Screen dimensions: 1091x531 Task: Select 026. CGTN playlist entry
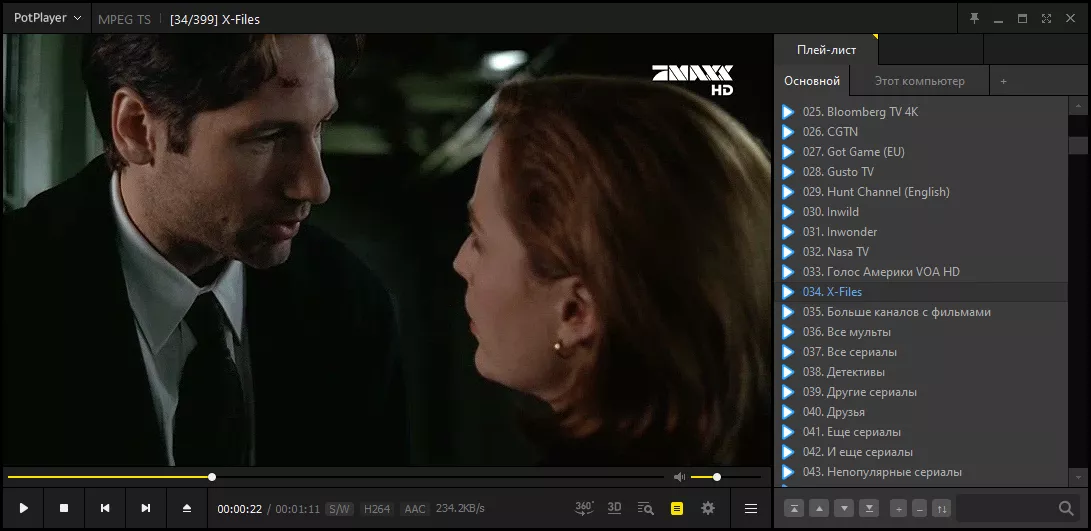tap(921, 132)
